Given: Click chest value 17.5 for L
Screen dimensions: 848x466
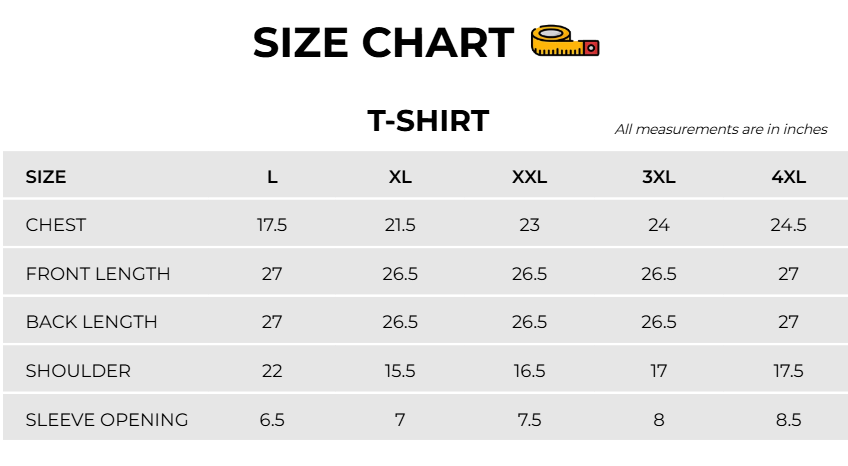Looking at the screenshot, I should pyautogui.click(x=272, y=225).
